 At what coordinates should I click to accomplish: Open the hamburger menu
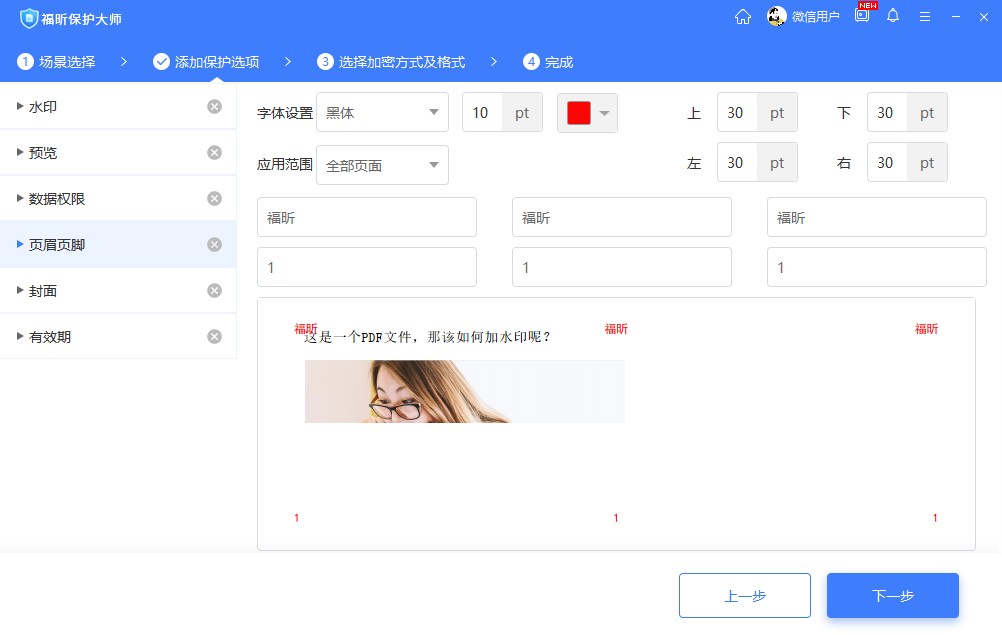[x=925, y=16]
